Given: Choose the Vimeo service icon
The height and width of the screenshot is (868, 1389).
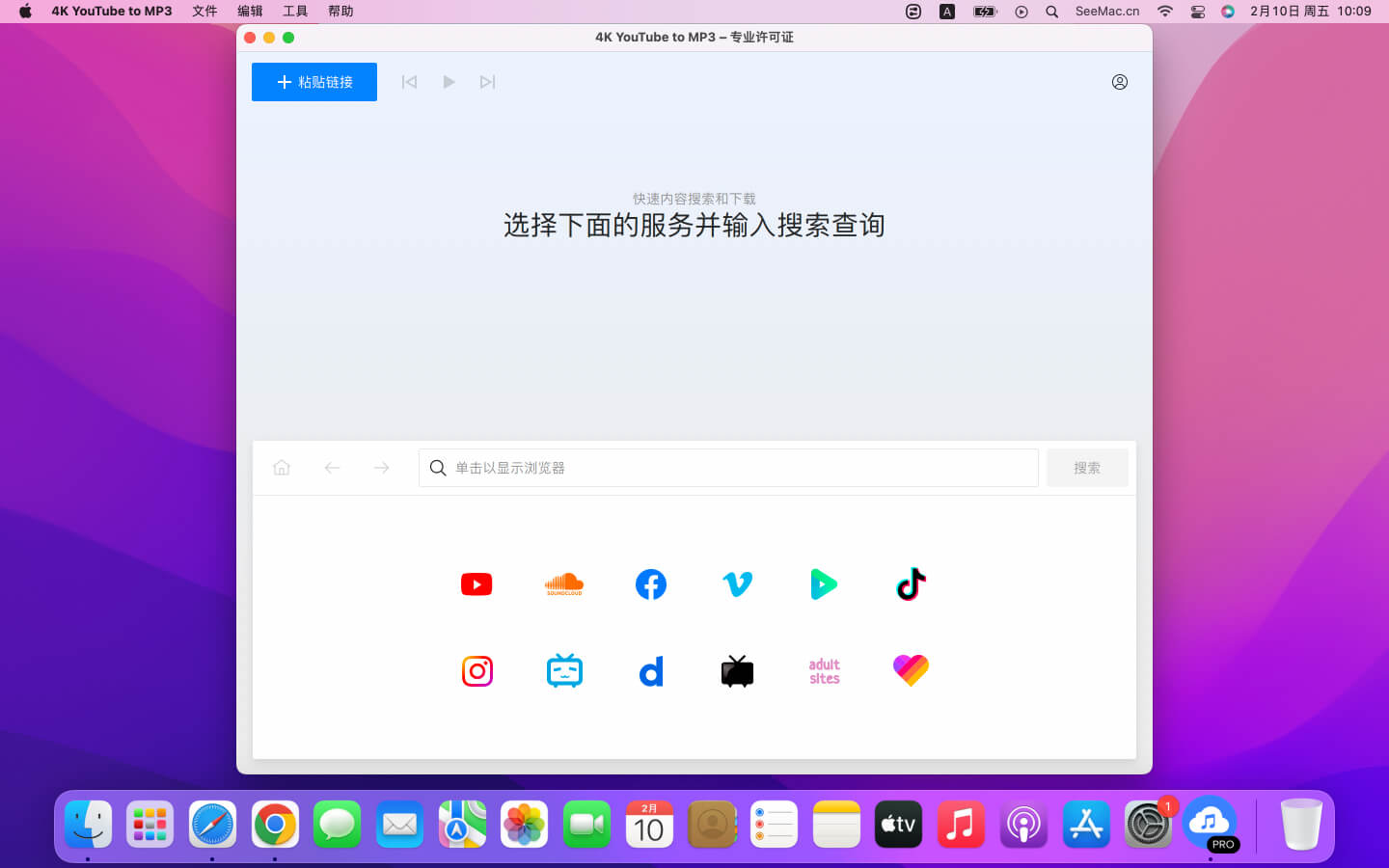Looking at the screenshot, I should [x=738, y=584].
